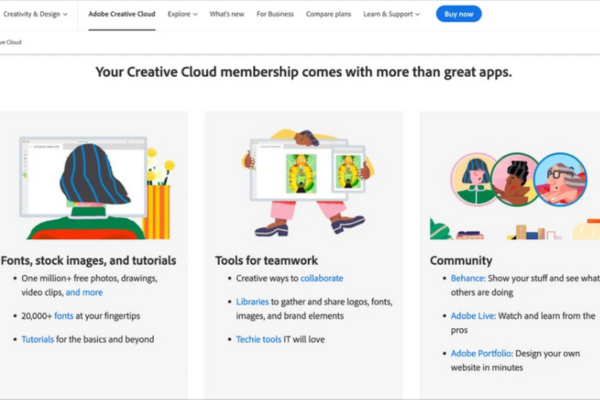Viewport: 600px width, 400px height.
Task: Expand the Learn & Support menu
Action: pyautogui.click(x=391, y=14)
